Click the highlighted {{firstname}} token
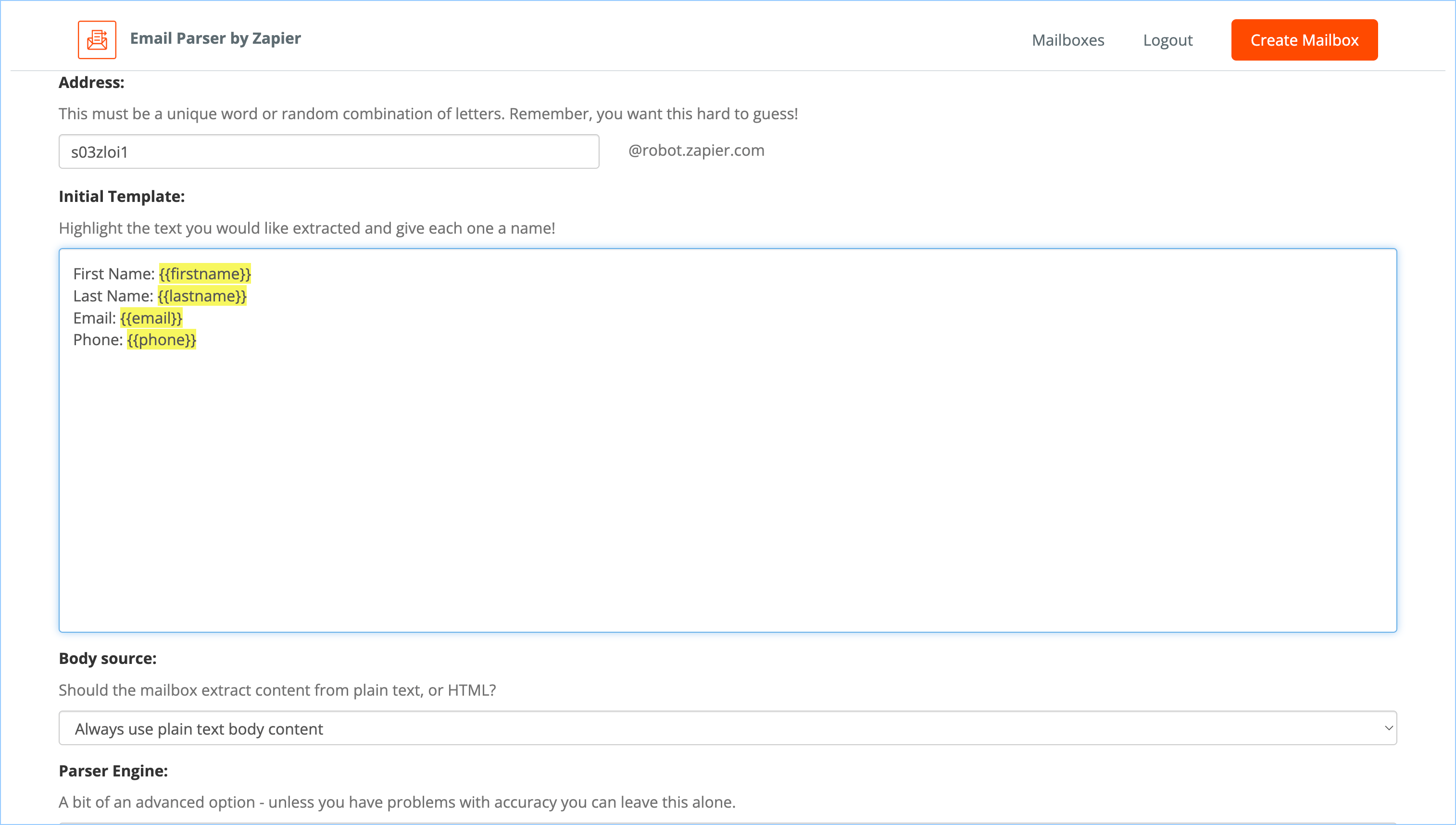 pyautogui.click(x=205, y=274)
